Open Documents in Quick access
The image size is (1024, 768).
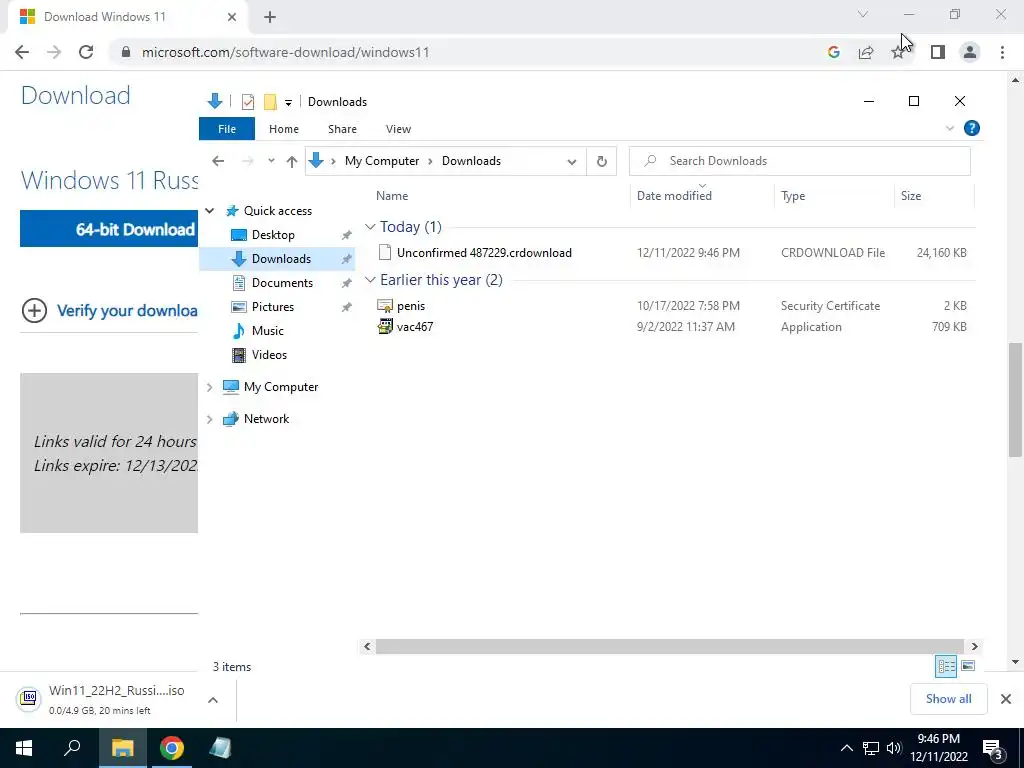(x=282, y=283)
